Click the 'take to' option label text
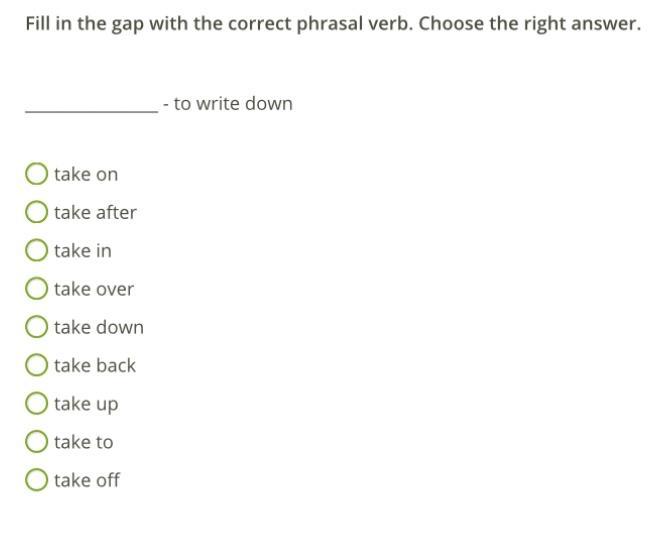 84,442
